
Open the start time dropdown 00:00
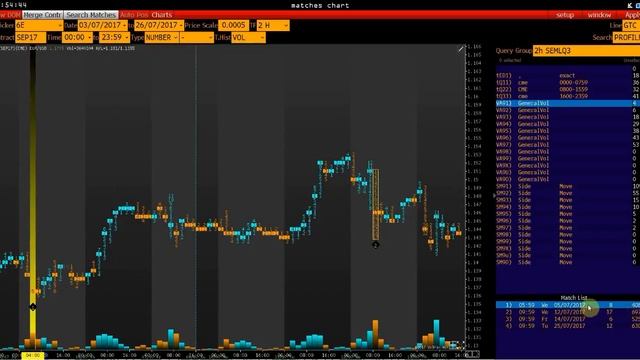pyautogui.click(x=77, y=38)
